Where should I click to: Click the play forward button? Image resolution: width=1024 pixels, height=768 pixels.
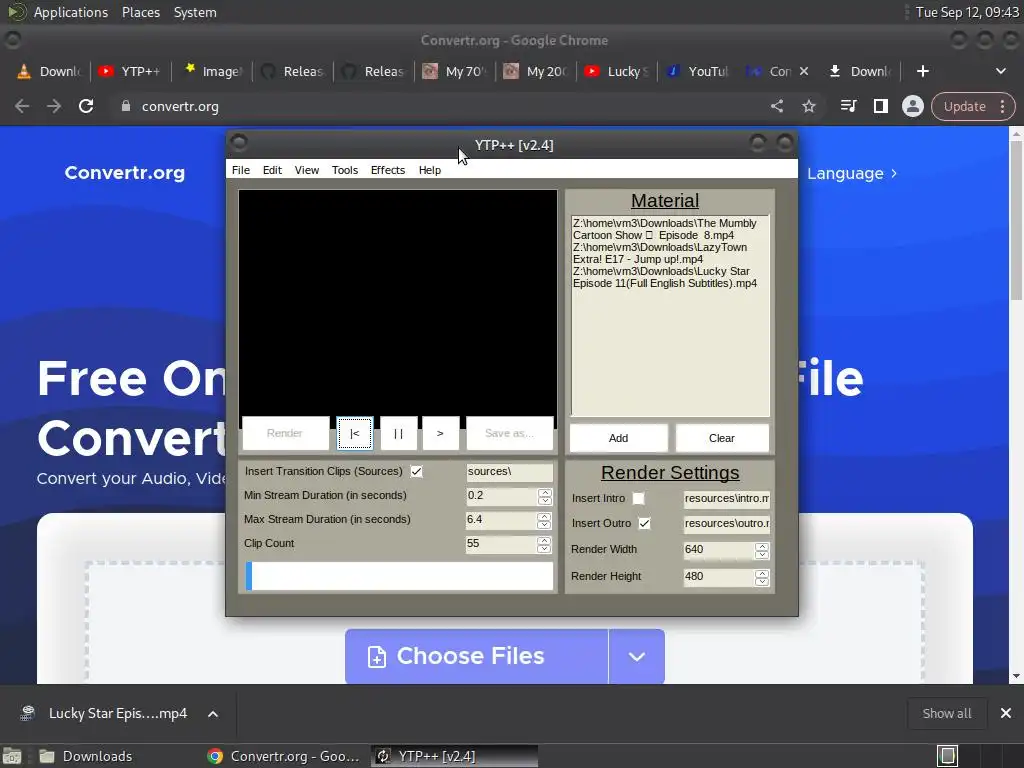point(441,433)
